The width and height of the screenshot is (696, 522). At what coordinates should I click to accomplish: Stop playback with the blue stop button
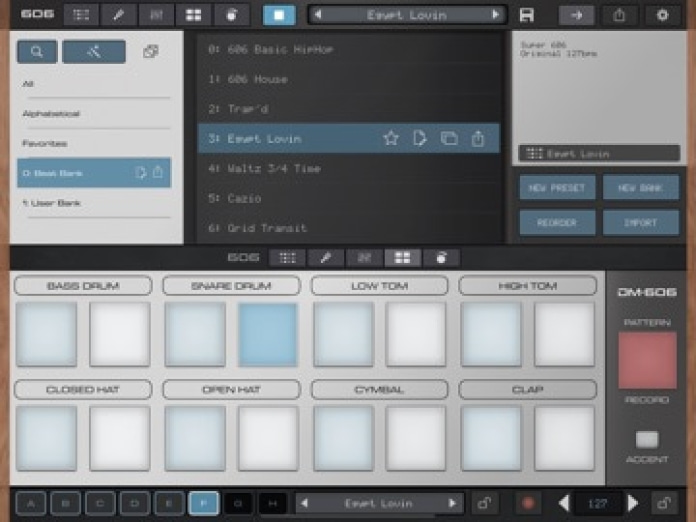click(279, 15)
